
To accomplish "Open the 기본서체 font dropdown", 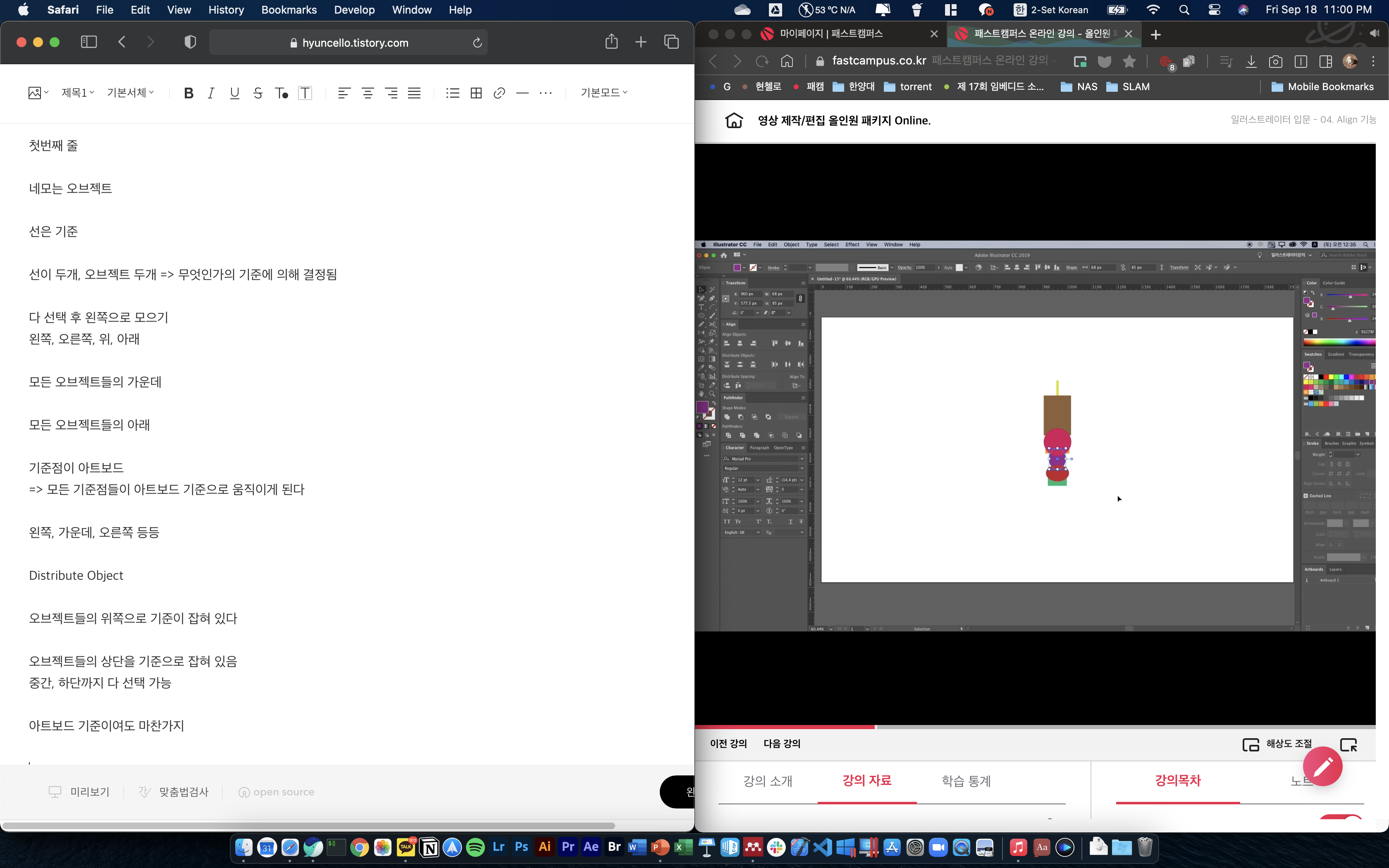I will (x=130, y=93).
